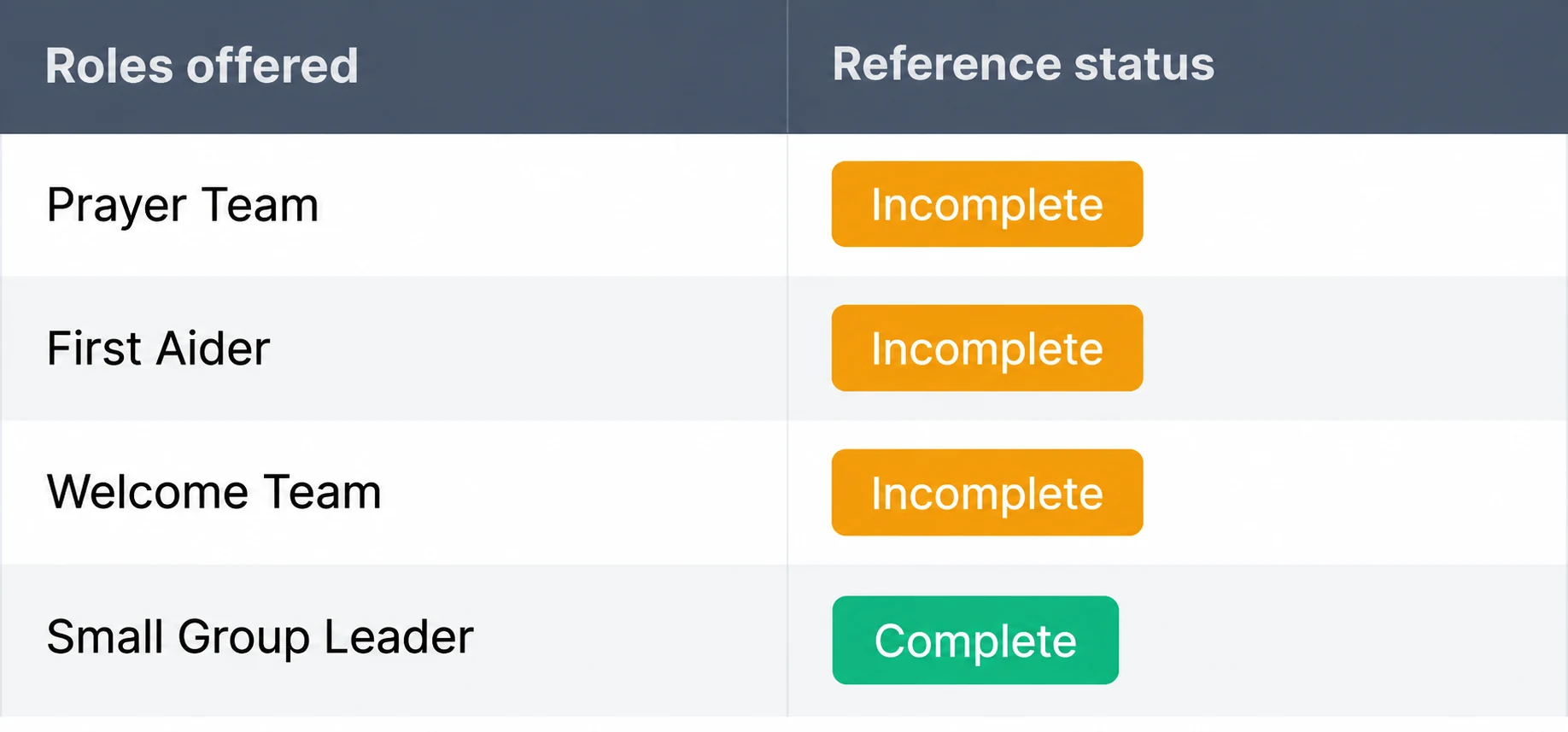Open Incomplete status for Welcome Team
1568x732 pixels.
pos(987,492)
